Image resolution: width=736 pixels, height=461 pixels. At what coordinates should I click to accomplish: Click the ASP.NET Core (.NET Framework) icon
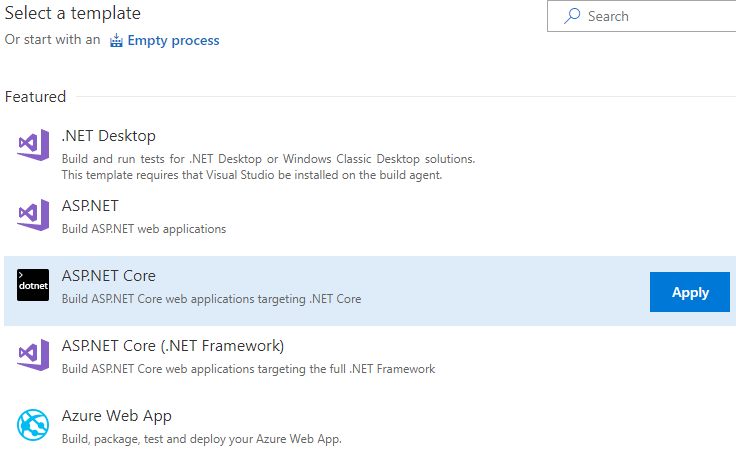[x=33, y=355]
